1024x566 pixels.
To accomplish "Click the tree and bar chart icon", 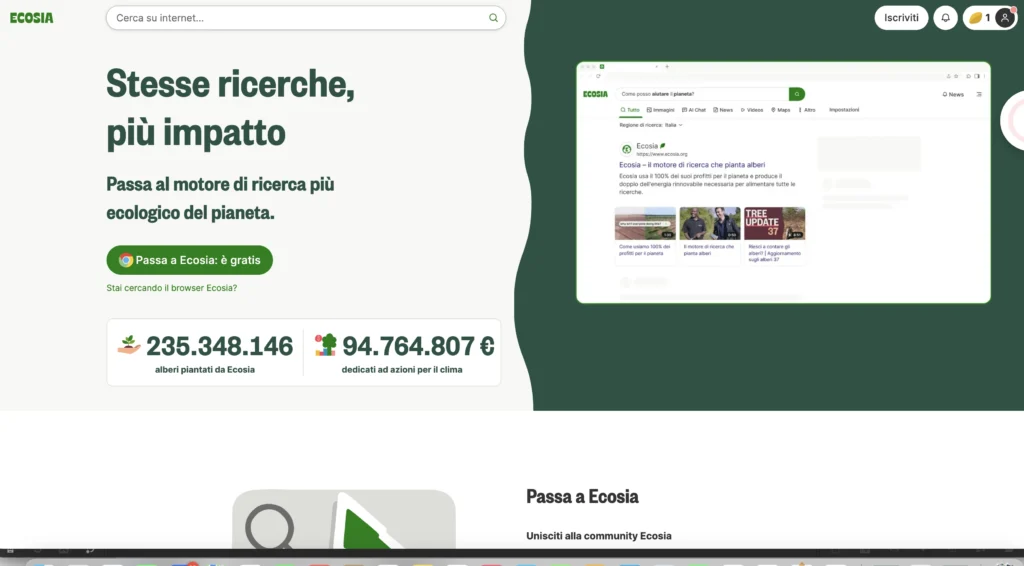I will tap(325, 345).
